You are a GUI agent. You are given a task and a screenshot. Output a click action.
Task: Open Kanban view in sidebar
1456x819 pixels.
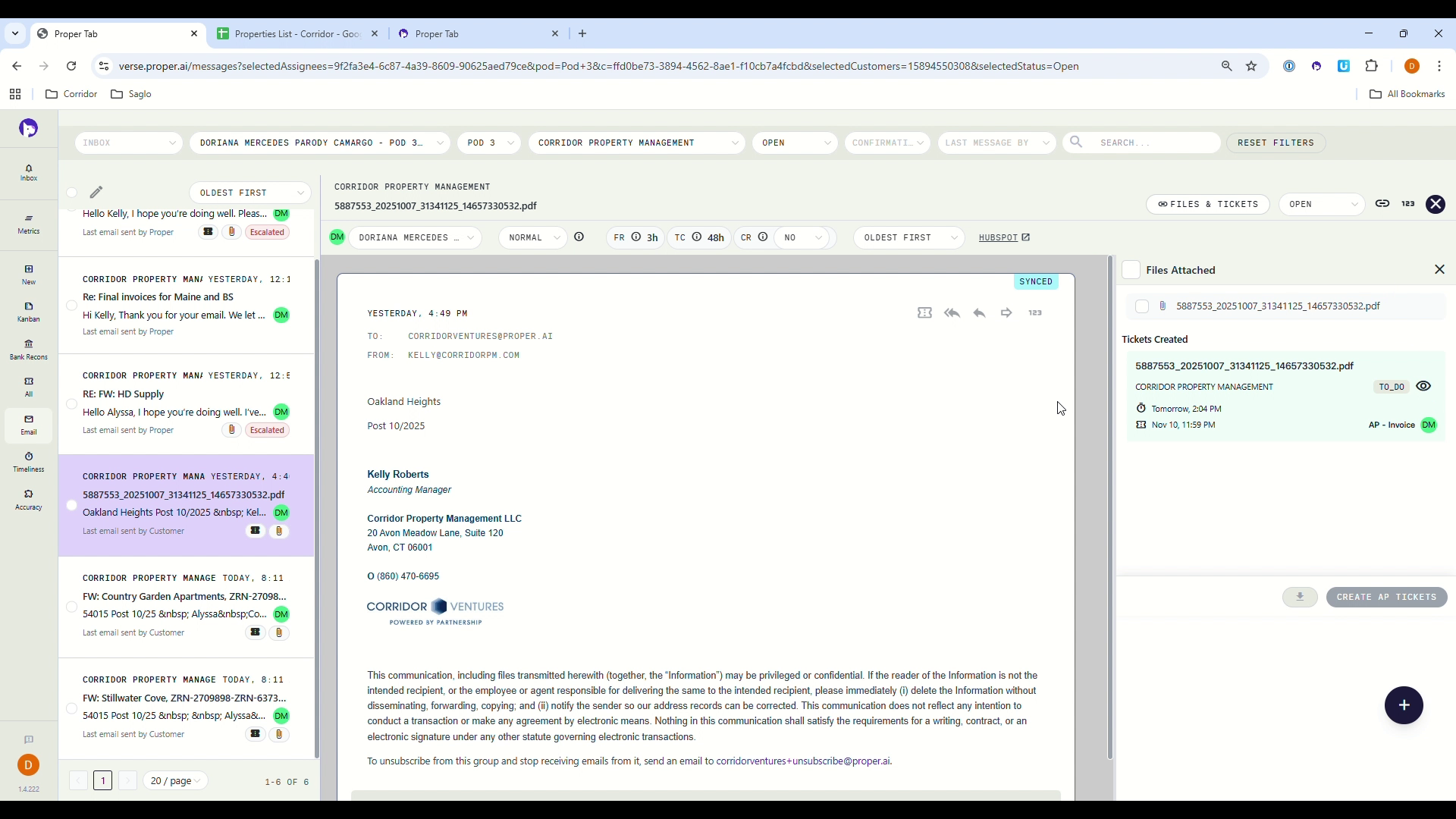(x=29, y=312)
